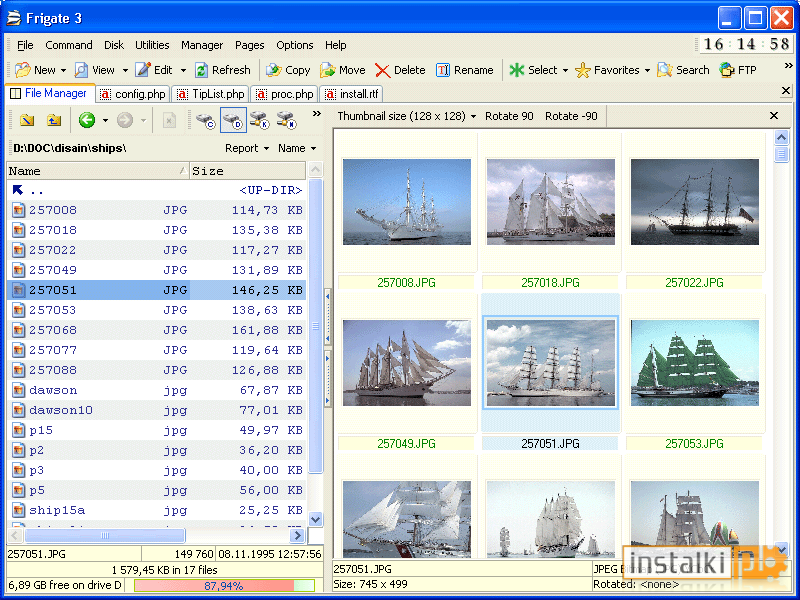The height and width of the screenshot is (600, 800).
Task: Show more main toolbar items chevron
Action: click(x=788, y=66)
